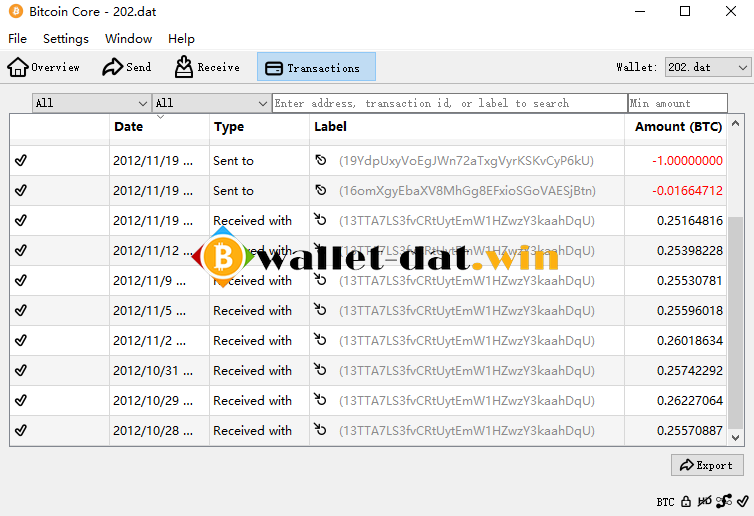Click the scrollbar up arrow

click(x=735, y=124)
